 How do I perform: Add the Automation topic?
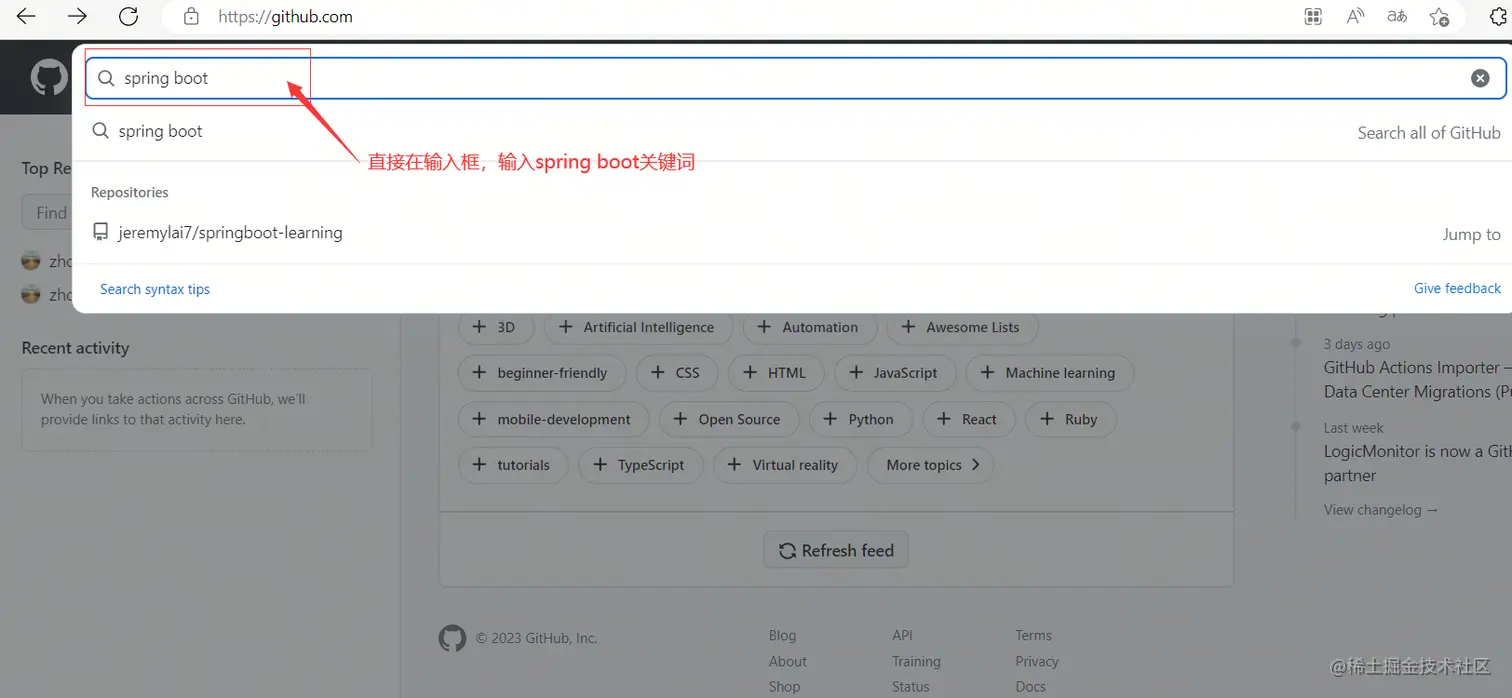[809, 327]
